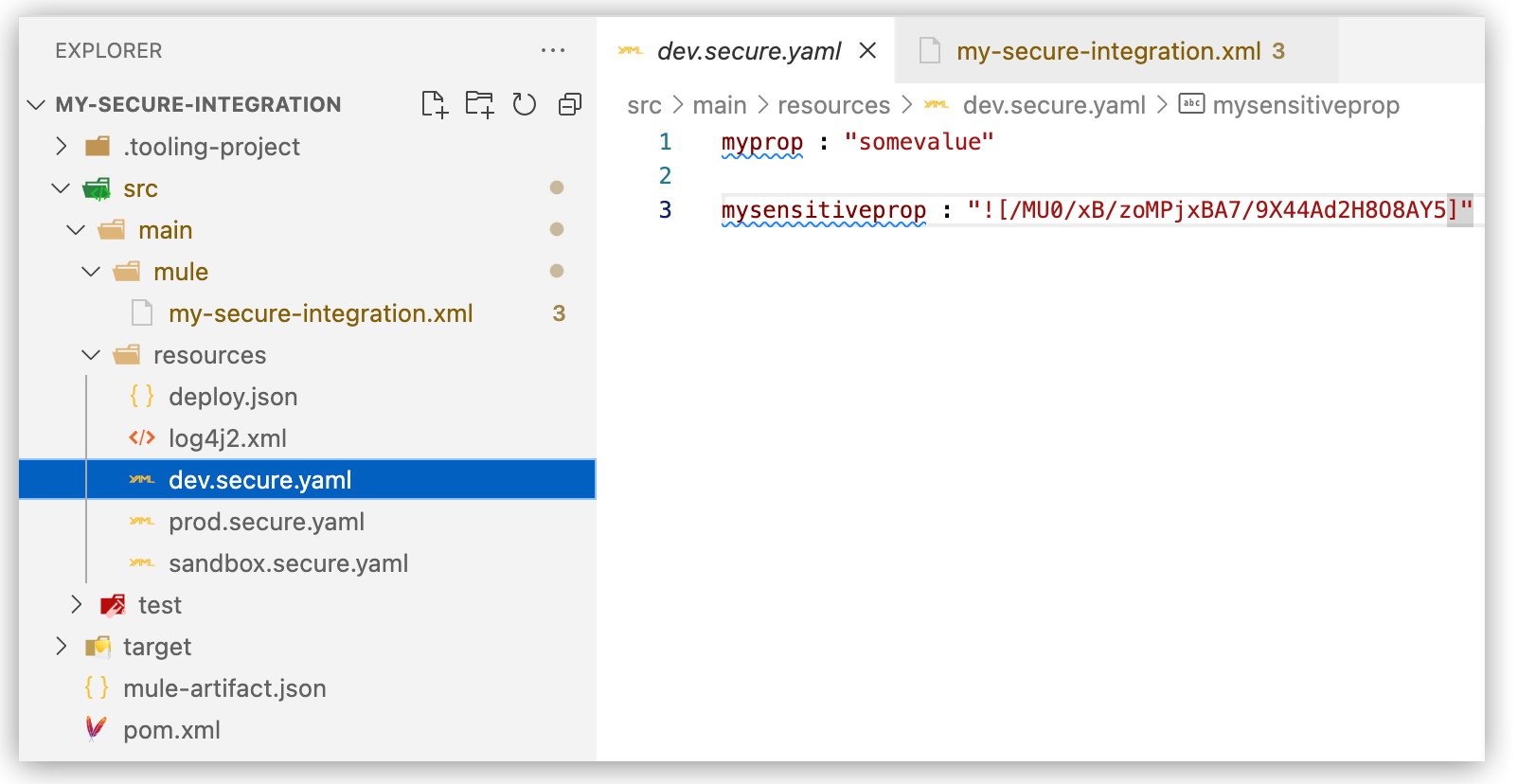This screenshot has height=784, width=1536.
Task: Click the target folder icon
Action: [98, 646]
